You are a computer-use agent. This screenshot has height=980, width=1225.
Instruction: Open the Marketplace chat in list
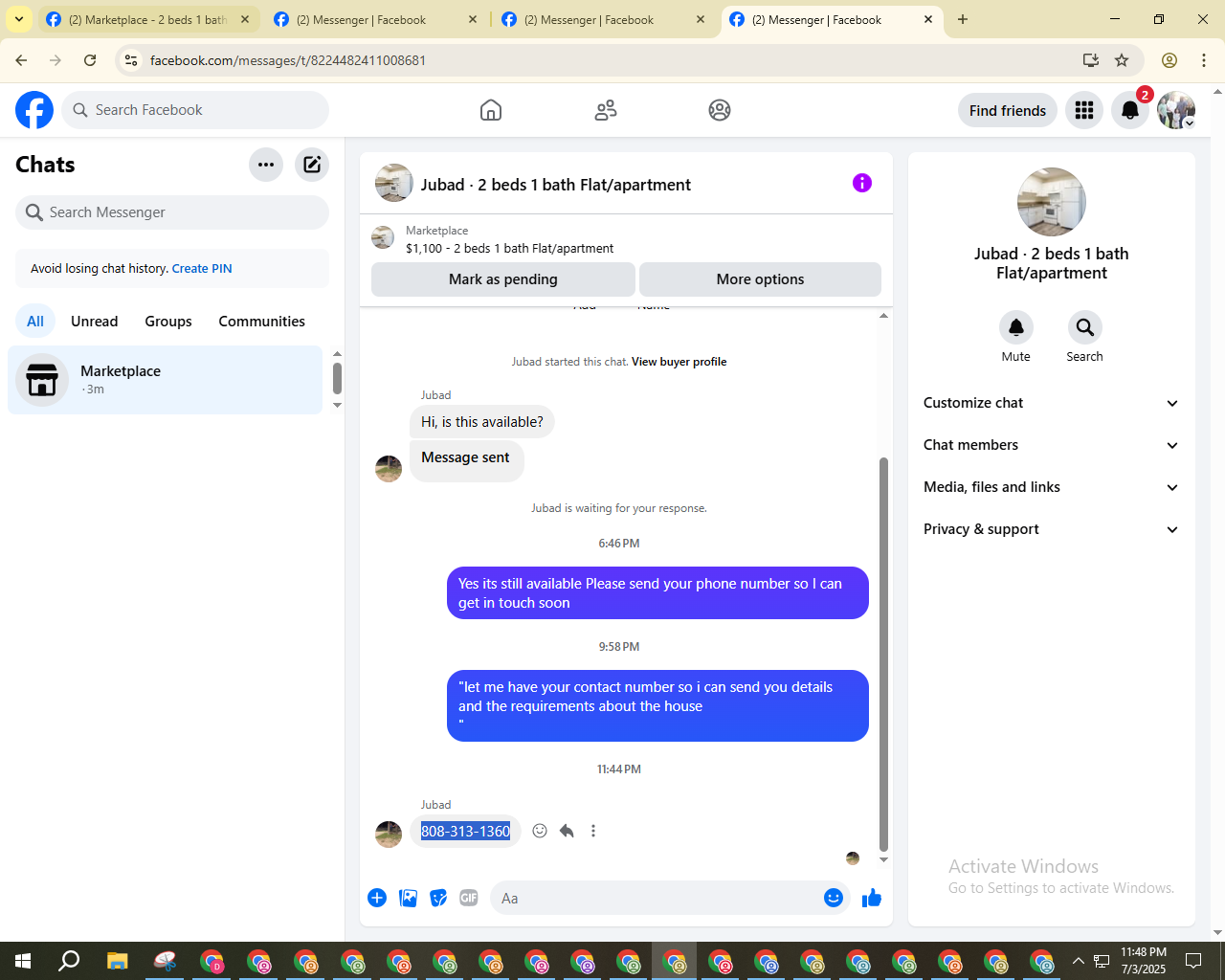(x=166, y=380)
